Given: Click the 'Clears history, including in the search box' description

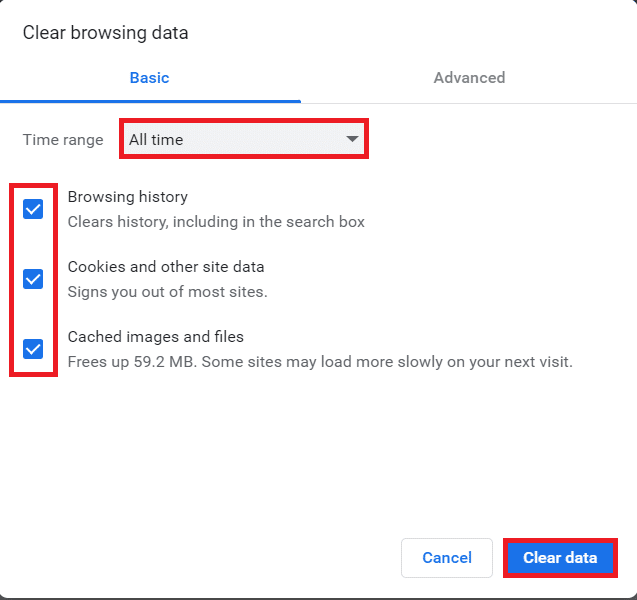Looking at the screenshot, I should click(x=216, y=222).
